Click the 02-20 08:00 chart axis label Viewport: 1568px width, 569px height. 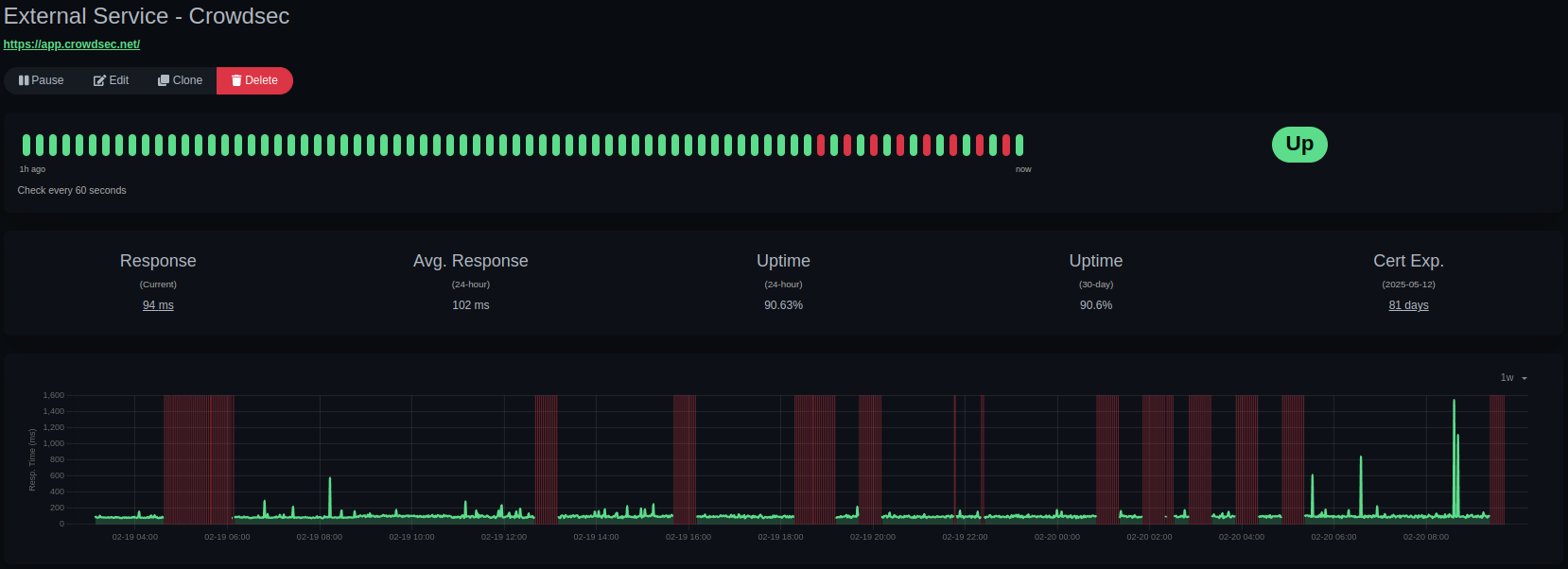click(1426, 537)
